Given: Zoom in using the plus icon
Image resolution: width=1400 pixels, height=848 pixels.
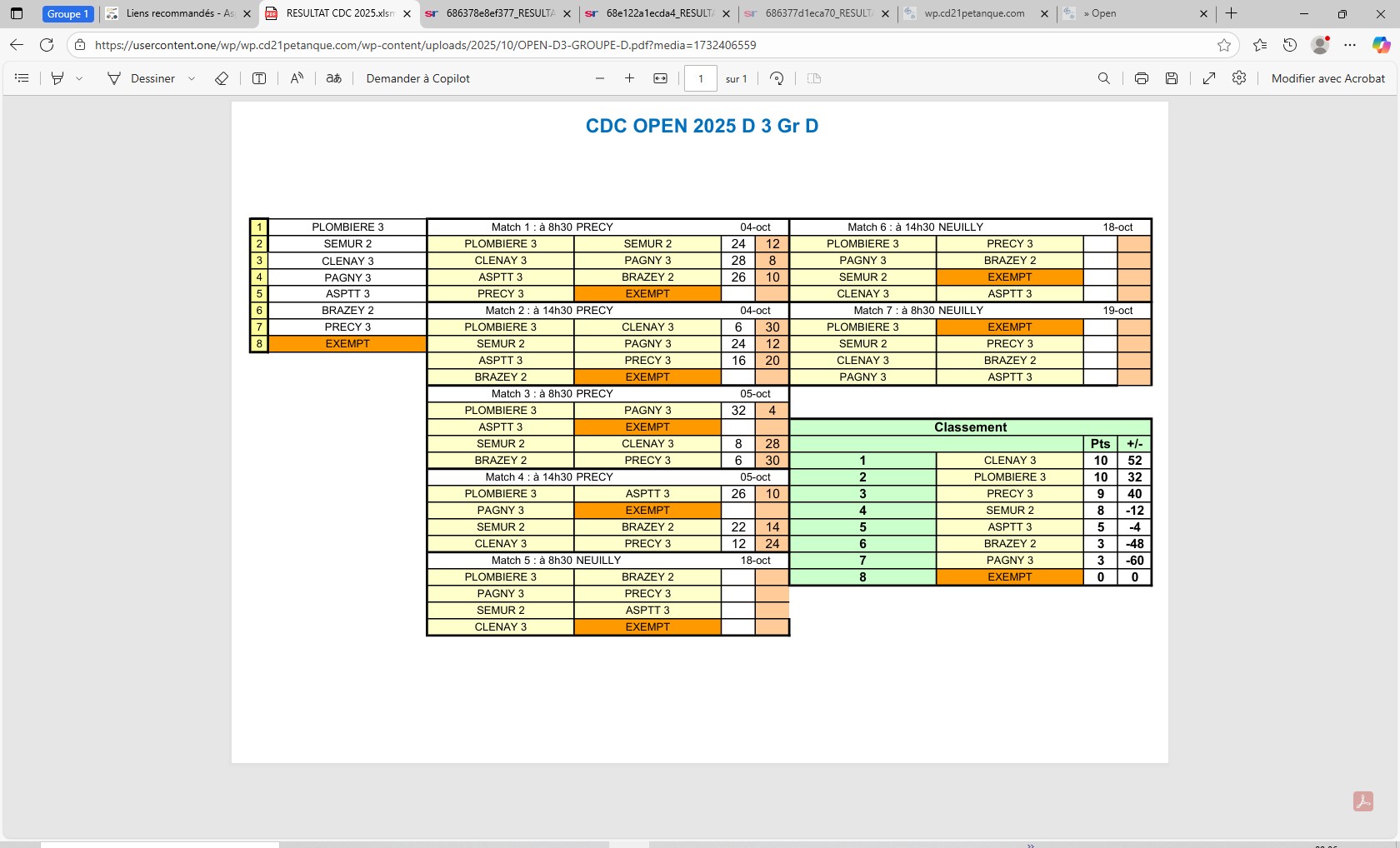Looking at the screenshot, I should (x=629, y=78).
